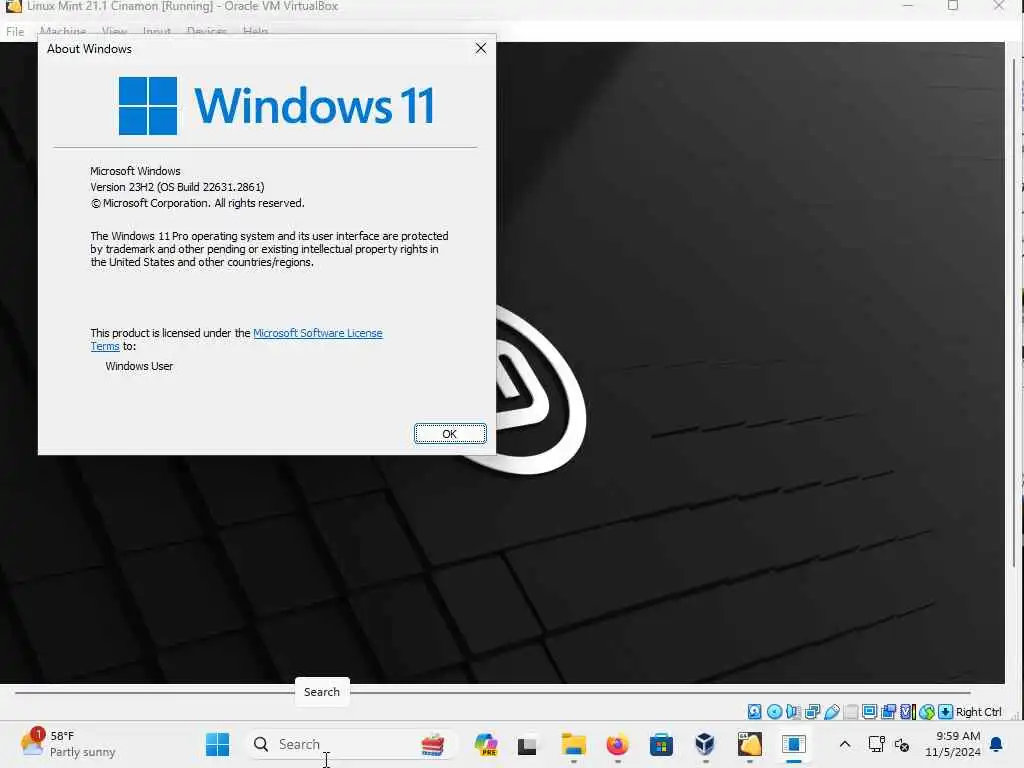This screenshot has width=1024, height=768.
Task: Click the network adapter indicator icon
Action: coord(812,712)
